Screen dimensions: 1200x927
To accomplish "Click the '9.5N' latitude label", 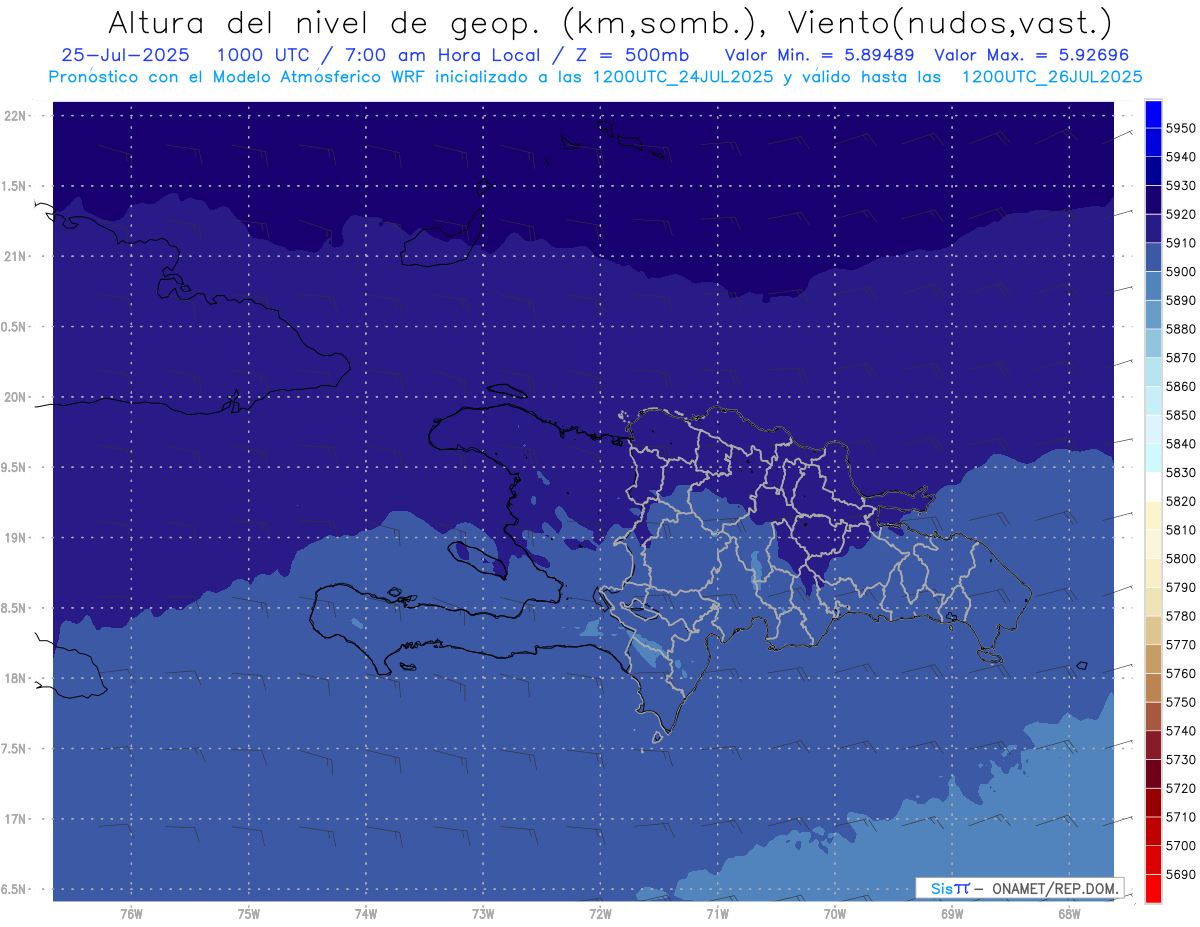I will pos(15,467).
